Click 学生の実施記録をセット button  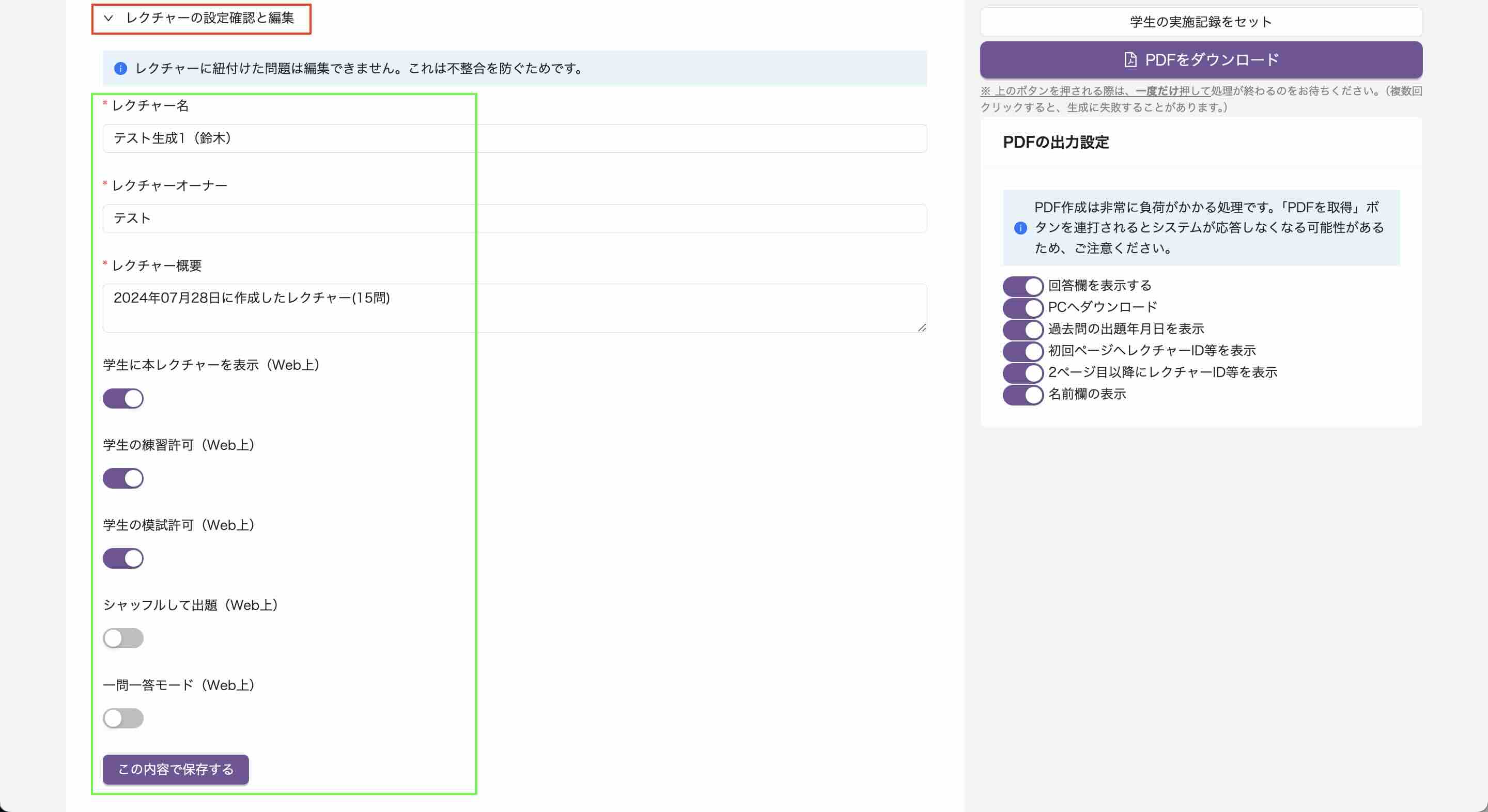coord(1201,21)
